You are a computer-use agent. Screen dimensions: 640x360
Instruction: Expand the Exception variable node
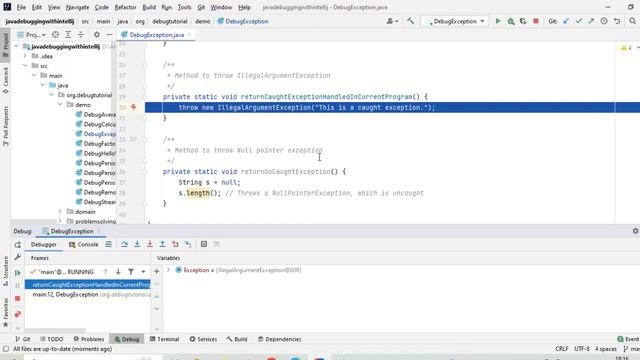tap(168, 270)
